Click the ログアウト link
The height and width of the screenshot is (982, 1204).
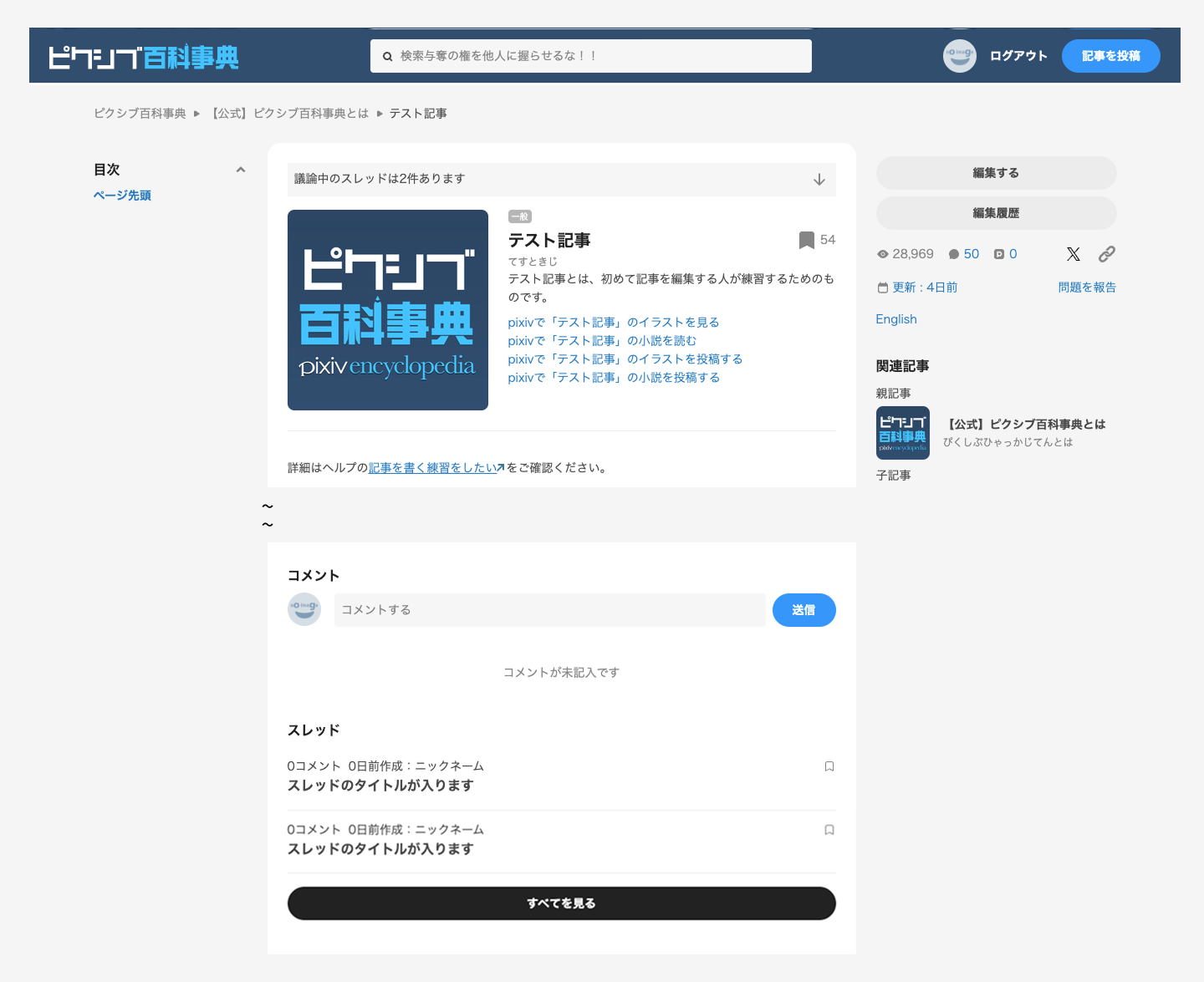(x=1018, y=56)
